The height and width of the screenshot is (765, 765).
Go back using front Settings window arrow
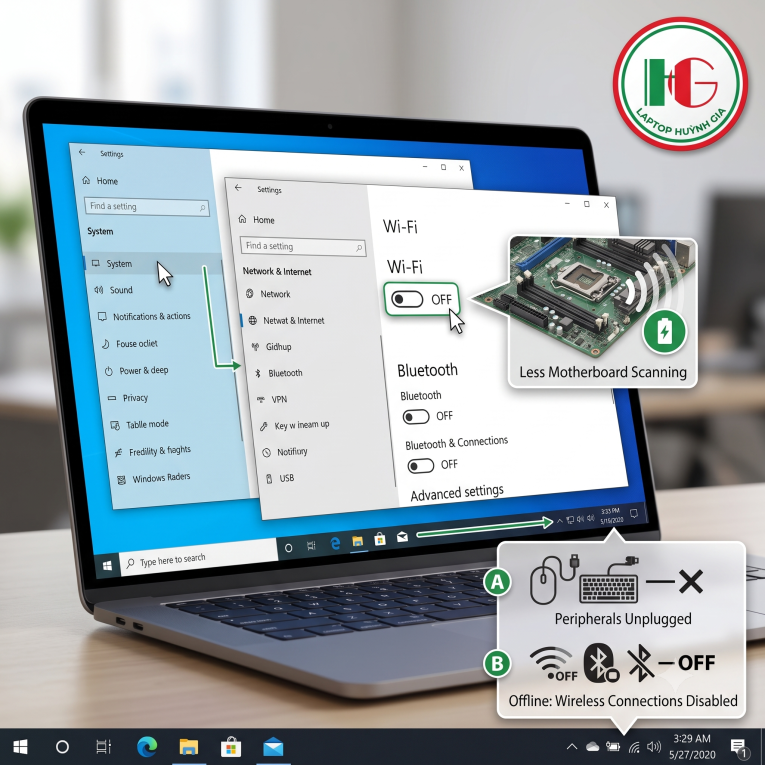pyautogui.click(x=238, y=187)
